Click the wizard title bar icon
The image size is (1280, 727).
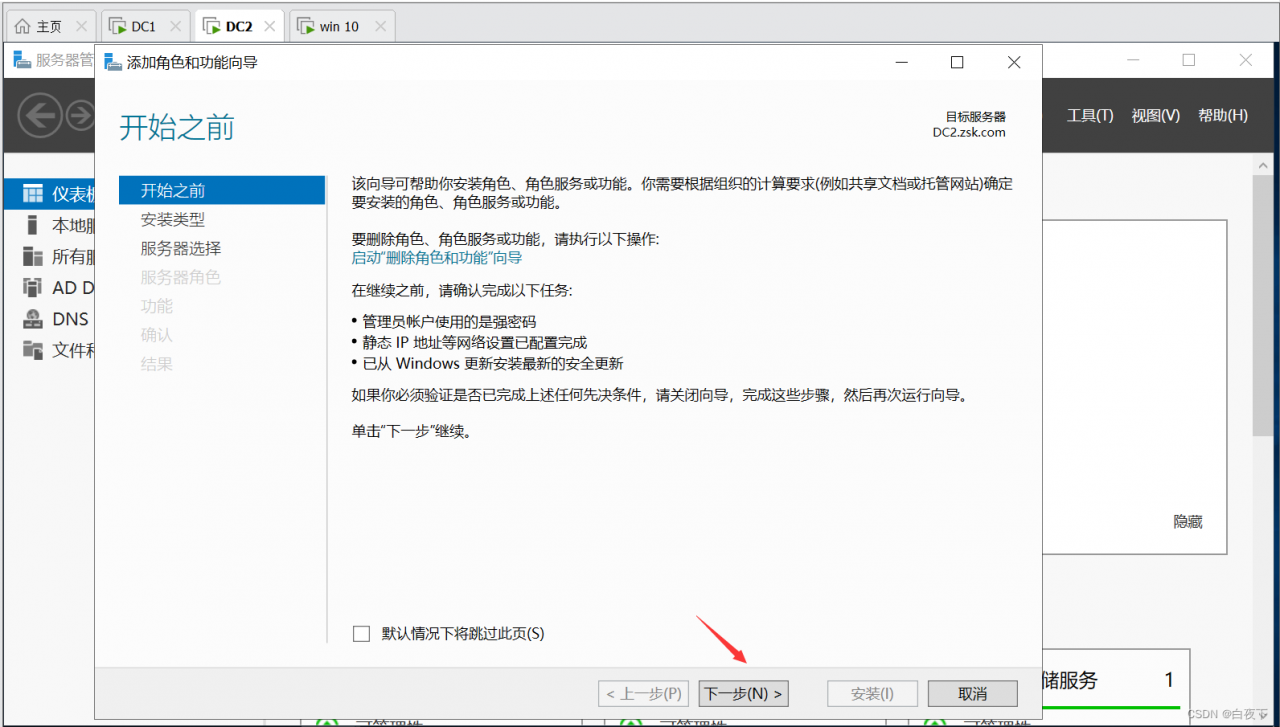tap(112, 62)
